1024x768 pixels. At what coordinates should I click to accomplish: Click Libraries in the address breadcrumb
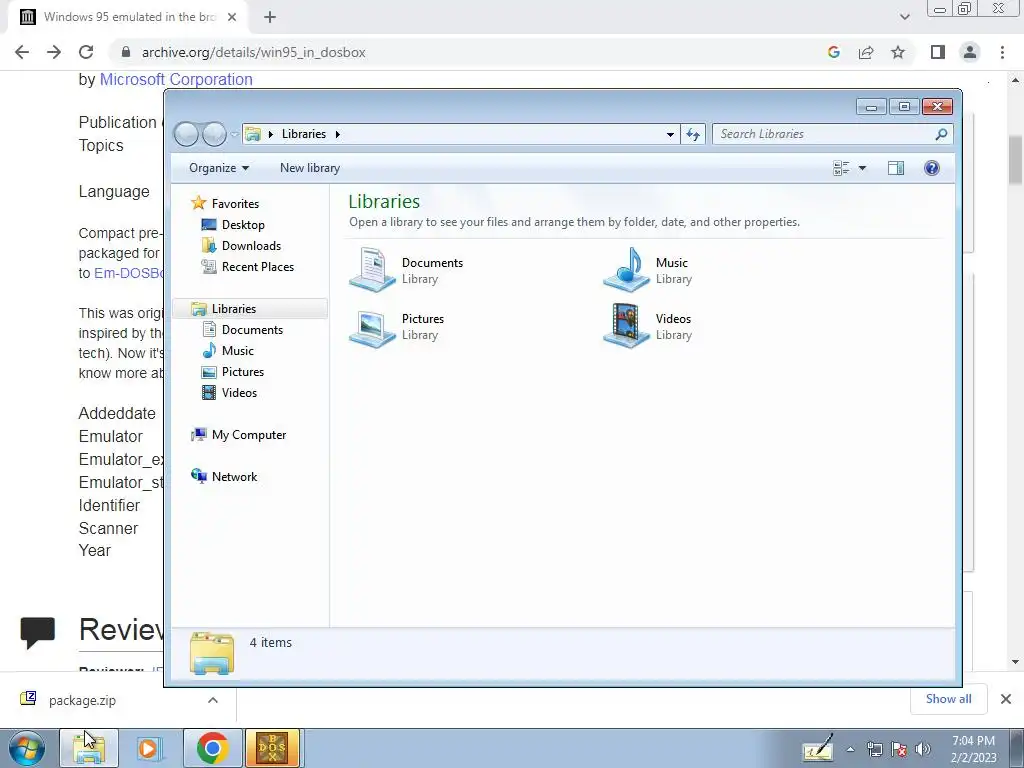click(x=304, y=134)
